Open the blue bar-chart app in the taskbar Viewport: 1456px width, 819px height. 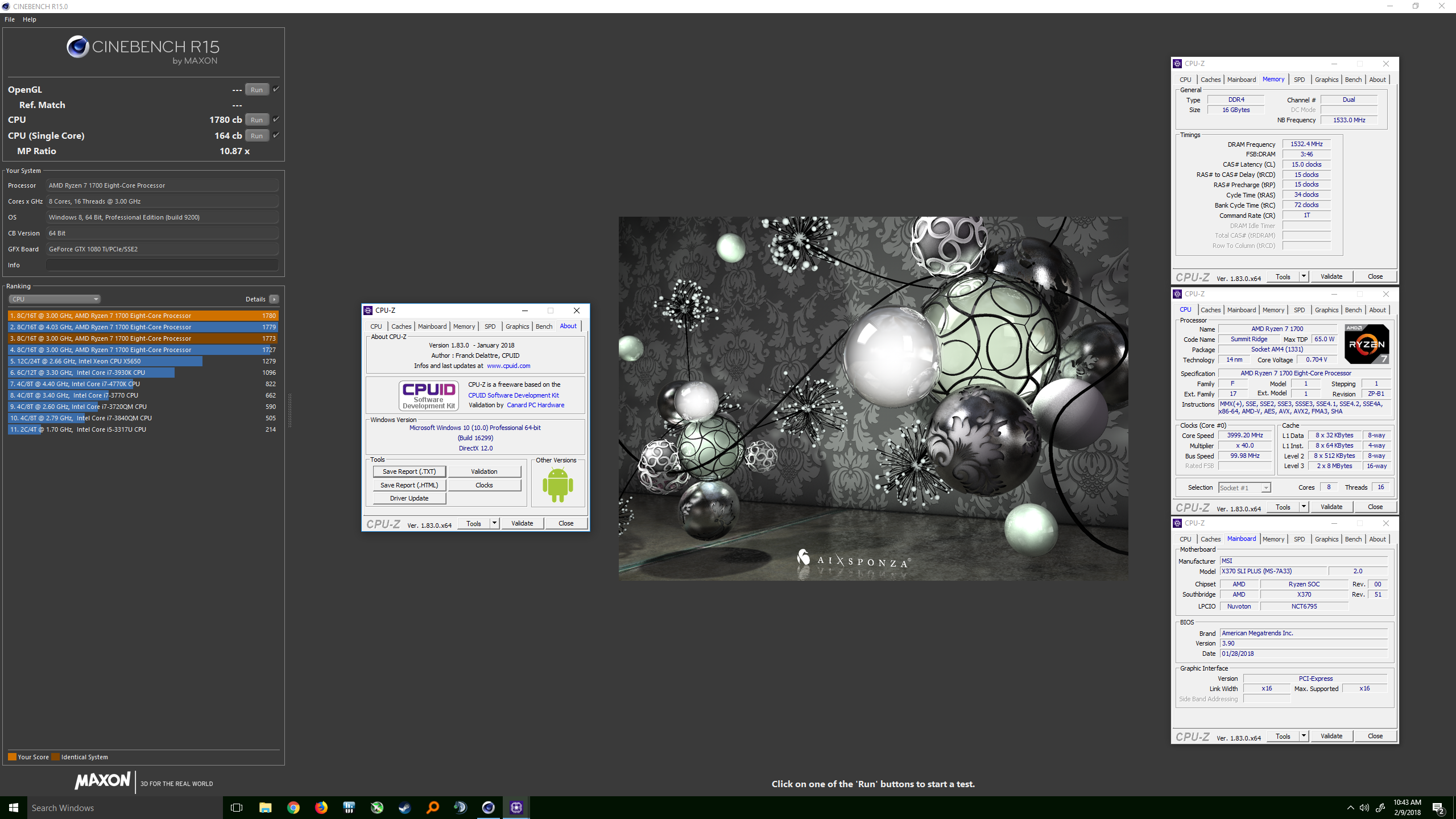coord(349,808)
